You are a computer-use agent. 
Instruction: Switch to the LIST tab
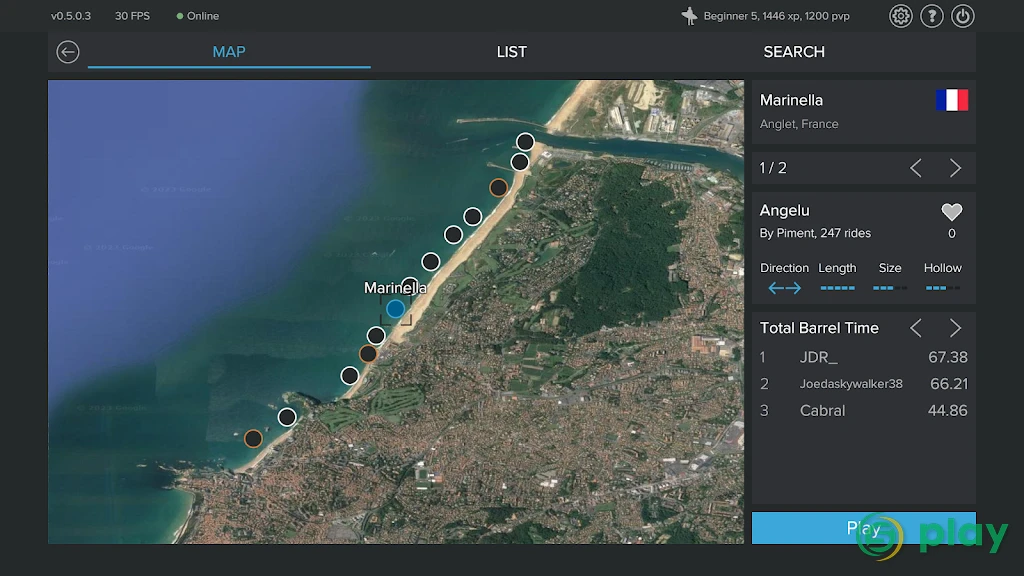511,52
